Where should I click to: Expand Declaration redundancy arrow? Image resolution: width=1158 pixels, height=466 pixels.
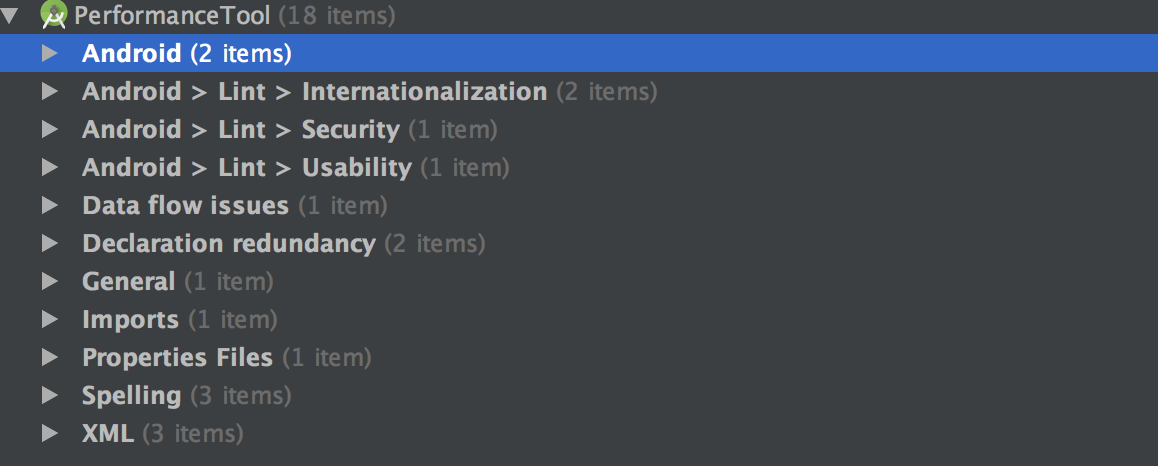point(49,243)
